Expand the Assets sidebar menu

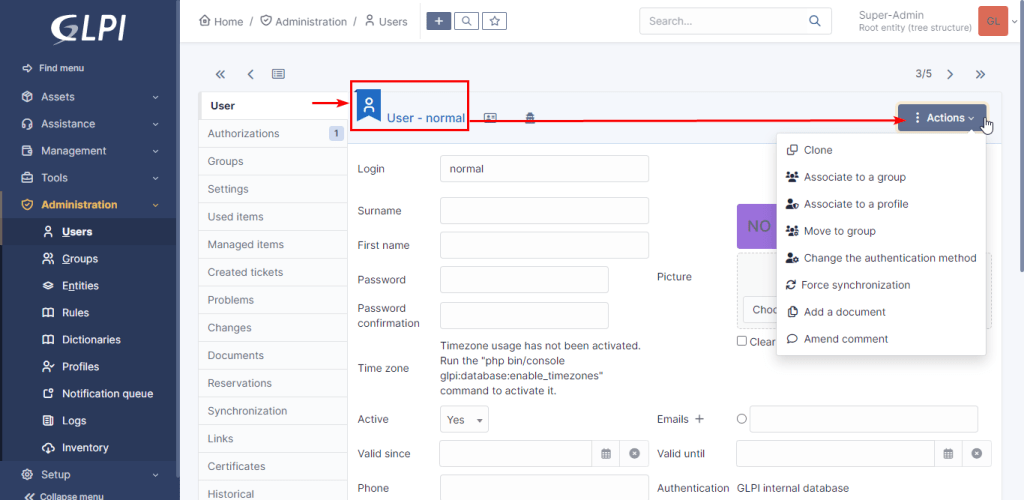89,97
